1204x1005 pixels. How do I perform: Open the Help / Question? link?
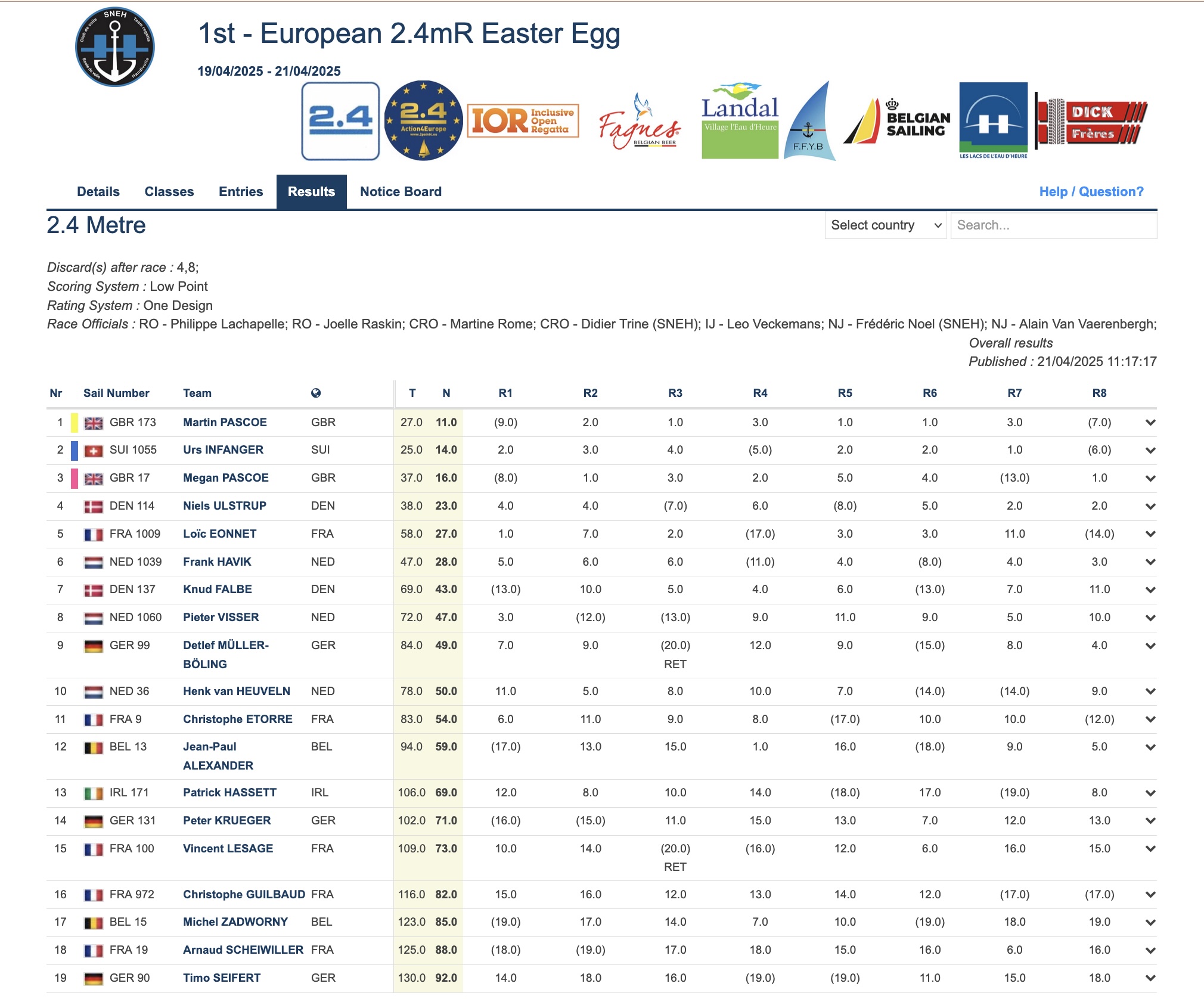pyautogui.click(x=1091, y=191)
